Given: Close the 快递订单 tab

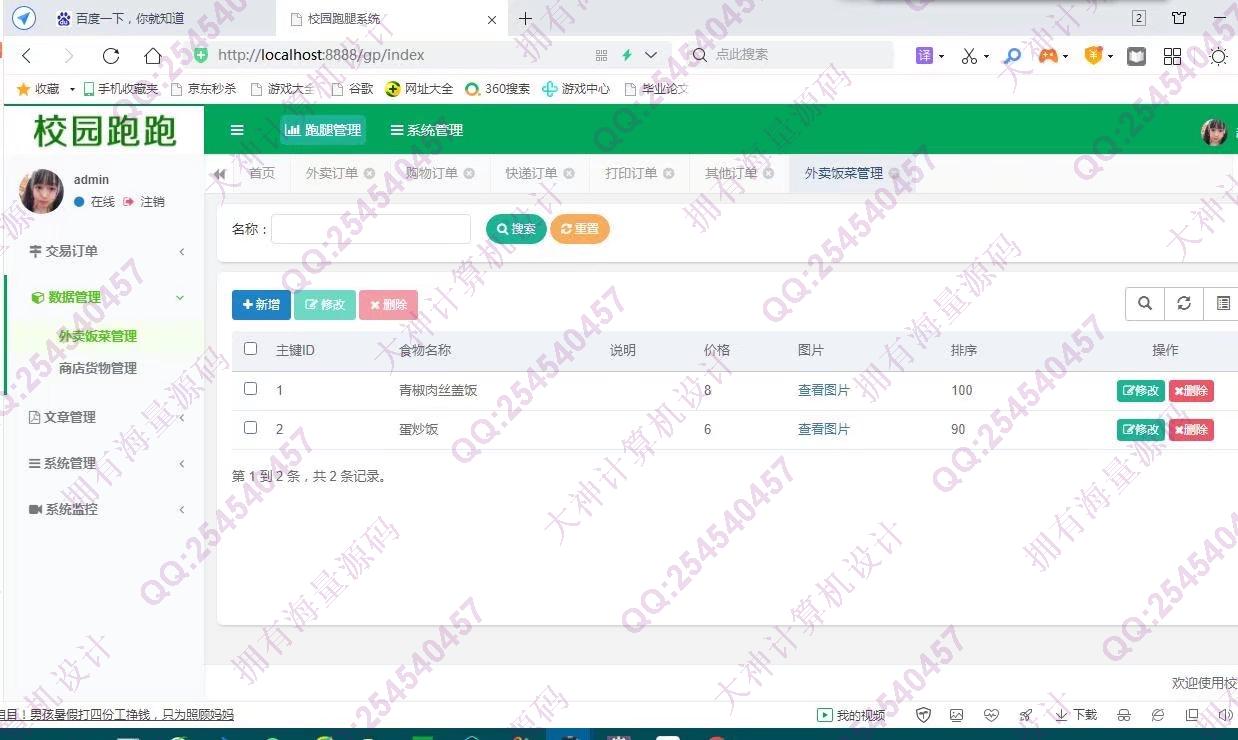Looking at the screenshot, I should click(x=569, y=173).
